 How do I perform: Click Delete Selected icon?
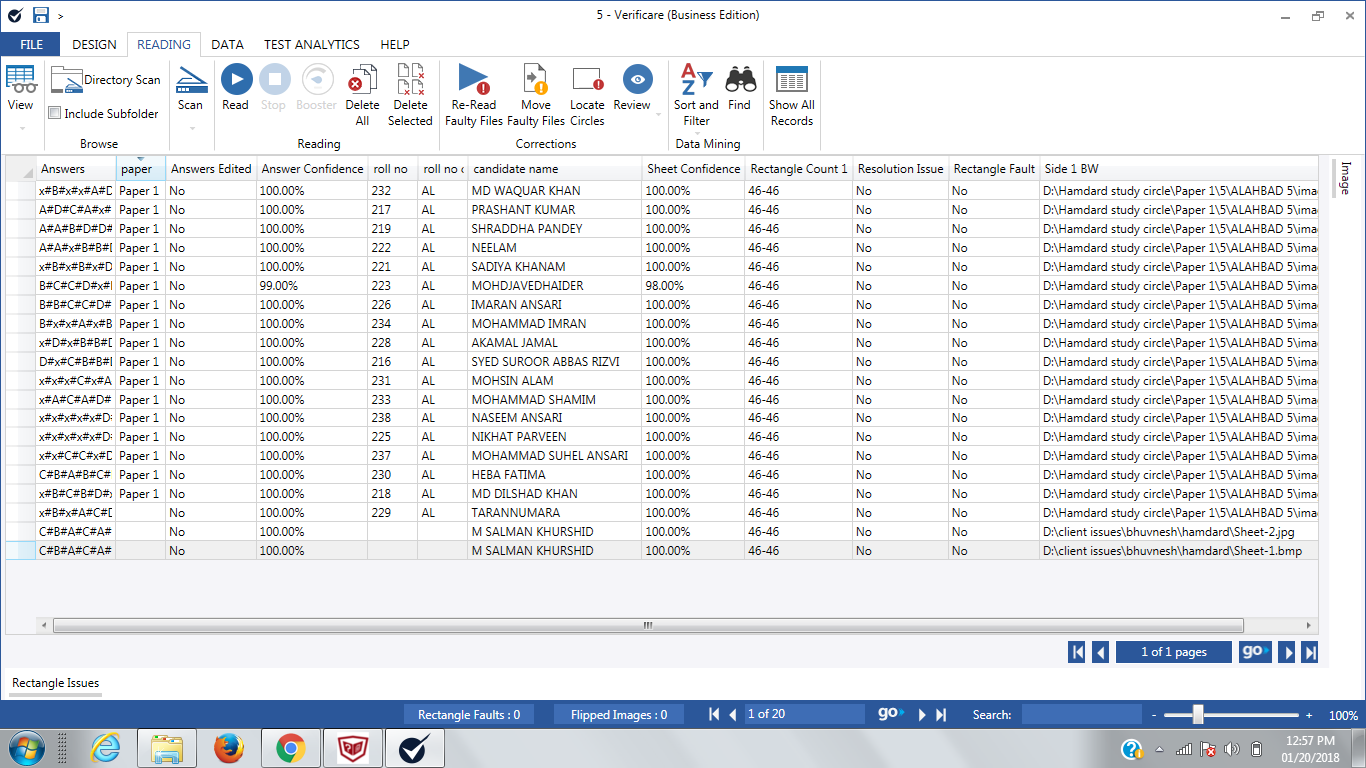[410, 80]
